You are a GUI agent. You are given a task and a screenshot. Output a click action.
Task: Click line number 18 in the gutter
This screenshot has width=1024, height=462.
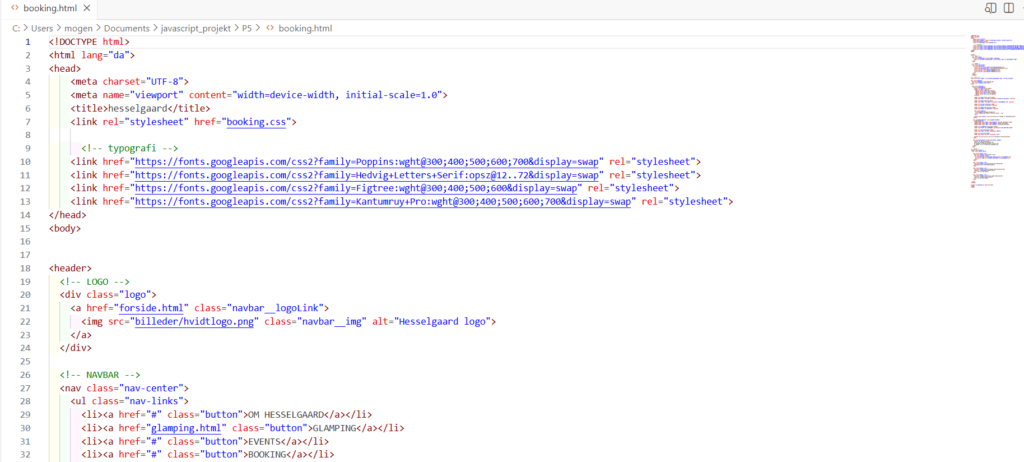(25, 269)
